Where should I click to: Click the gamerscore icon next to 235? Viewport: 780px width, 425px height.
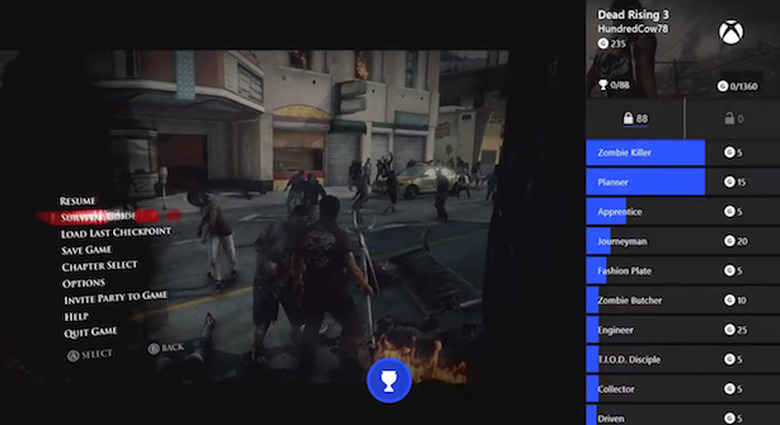pos(602,43)
